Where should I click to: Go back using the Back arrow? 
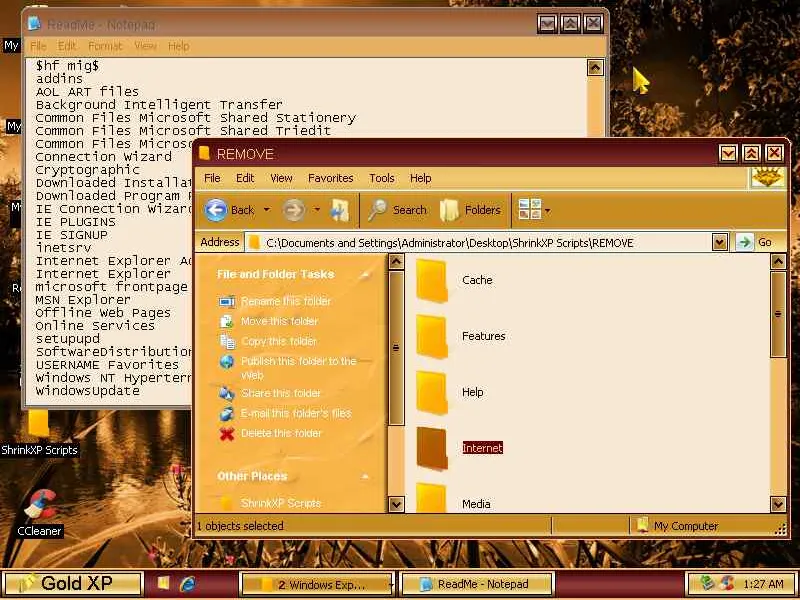[216, 210]
